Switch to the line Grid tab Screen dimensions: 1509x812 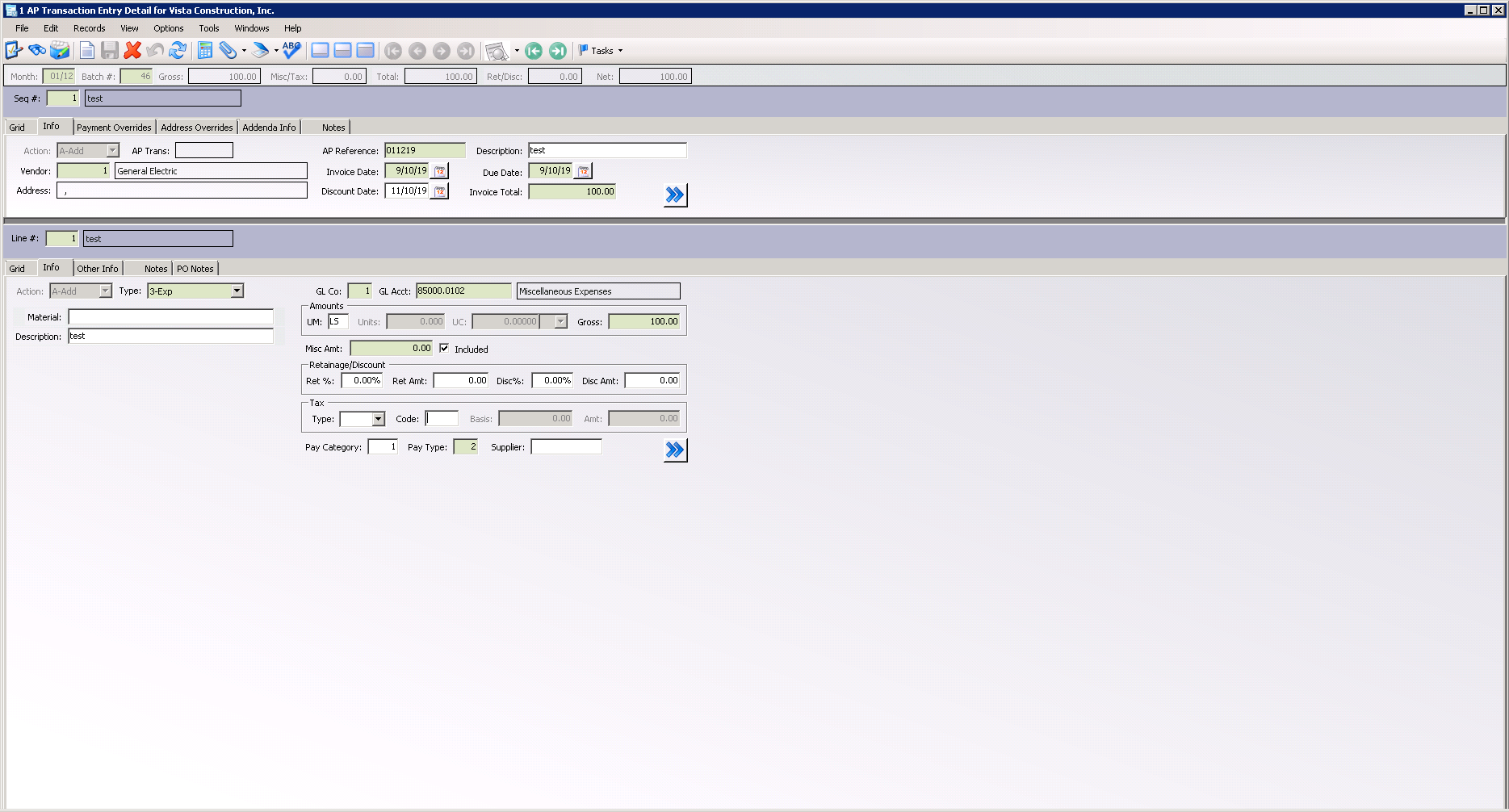pyautogui.click(x=17, y=269)
